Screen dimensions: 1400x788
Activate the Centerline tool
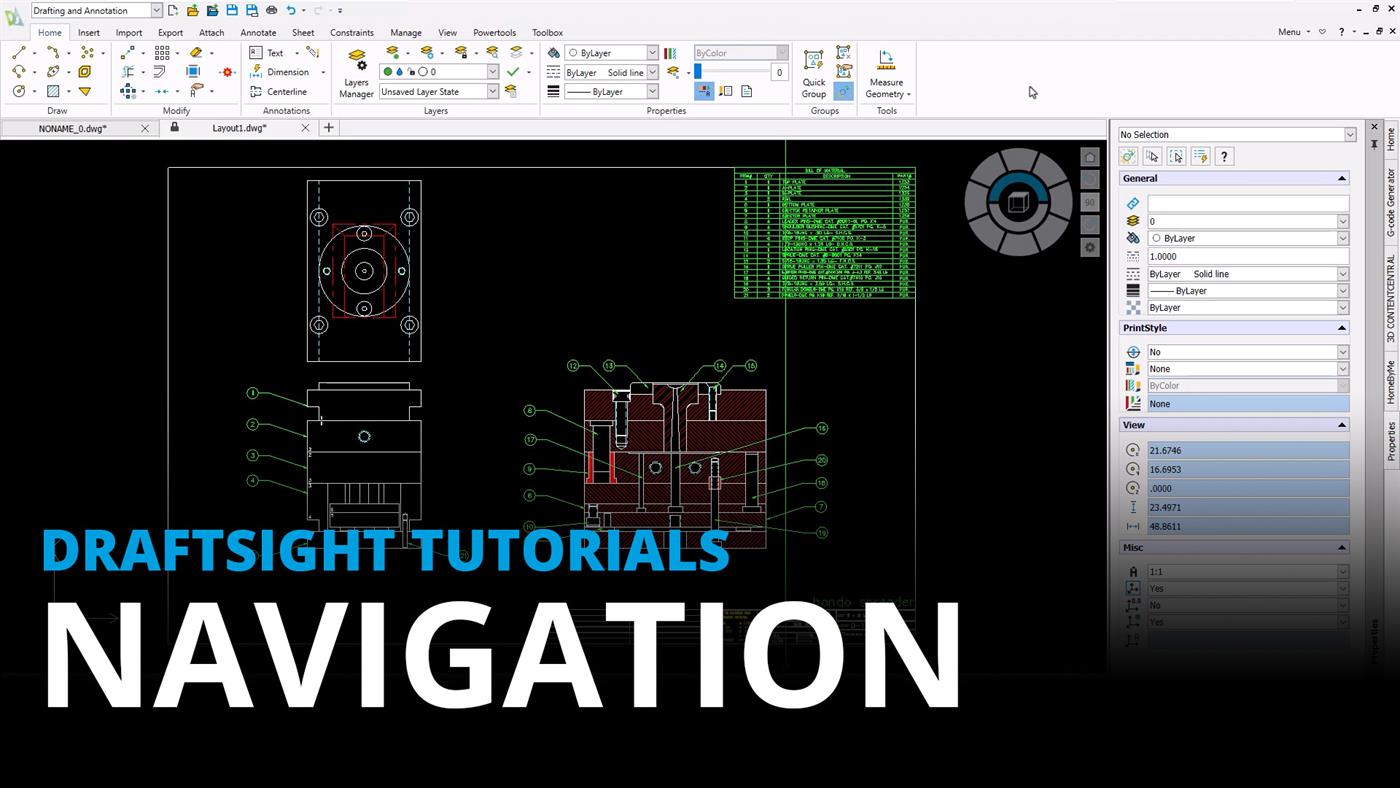(x=286, y=91)
